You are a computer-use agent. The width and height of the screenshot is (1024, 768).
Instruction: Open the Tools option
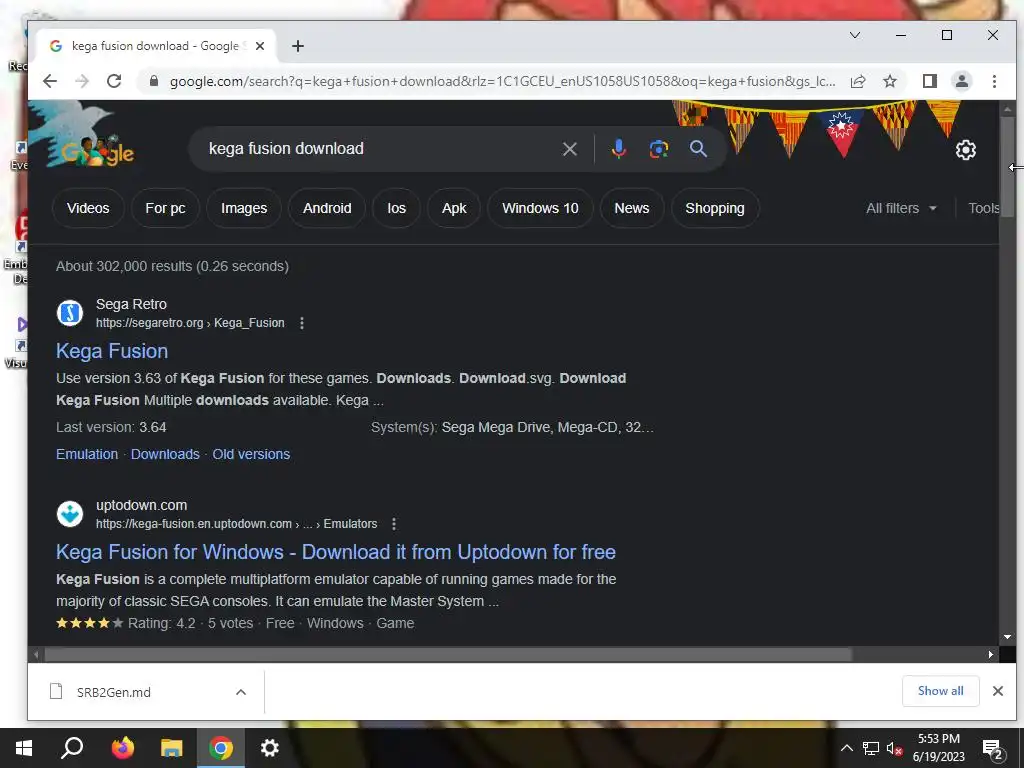[x=984, y=208]
